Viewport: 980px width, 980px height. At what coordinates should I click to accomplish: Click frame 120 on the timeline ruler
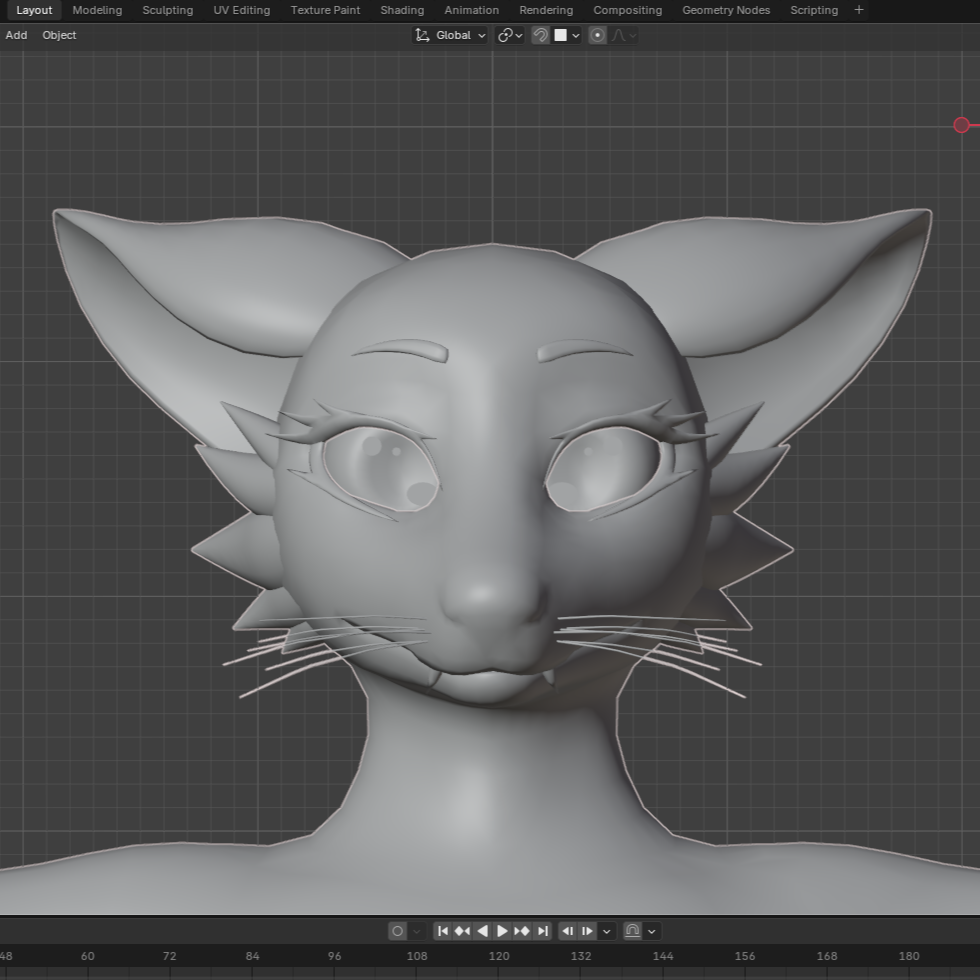click(499, 956)
